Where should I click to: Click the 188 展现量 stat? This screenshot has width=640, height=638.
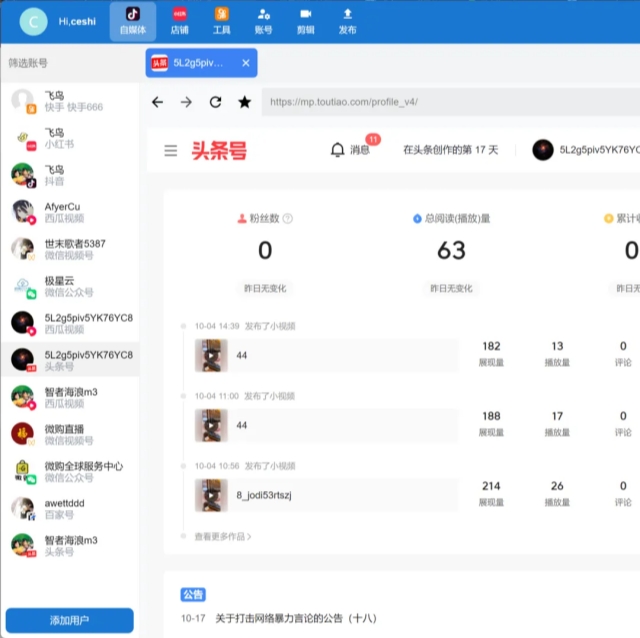coord(491,423)
